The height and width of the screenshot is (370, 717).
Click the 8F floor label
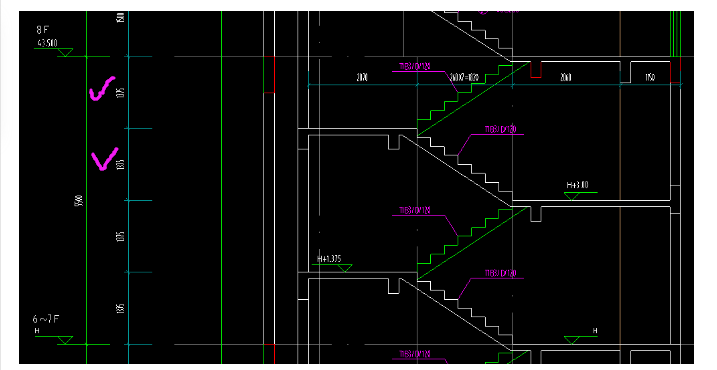[42, 30]
